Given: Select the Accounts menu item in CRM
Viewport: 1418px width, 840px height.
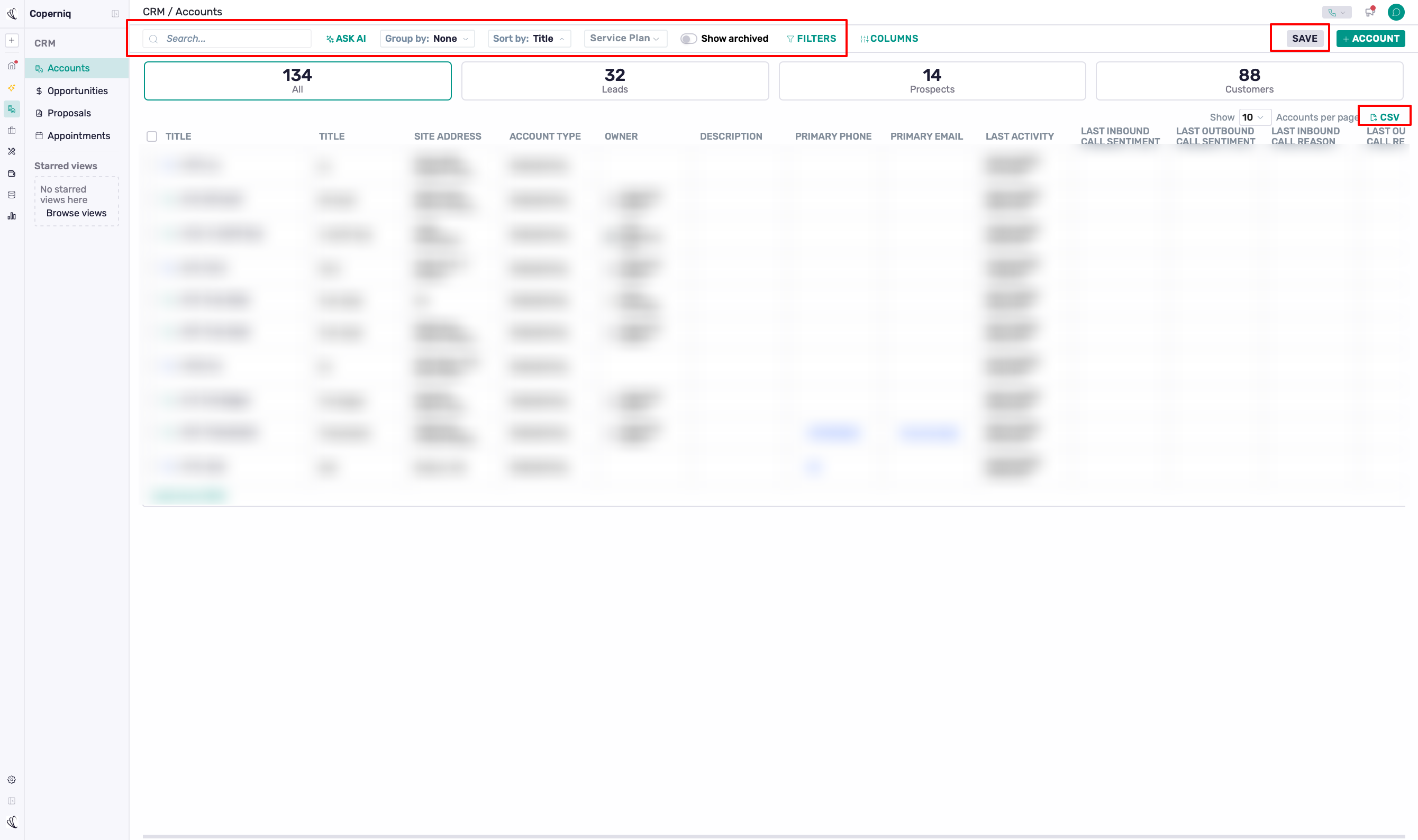Looking at the screenshot, I should click(76, 68).
